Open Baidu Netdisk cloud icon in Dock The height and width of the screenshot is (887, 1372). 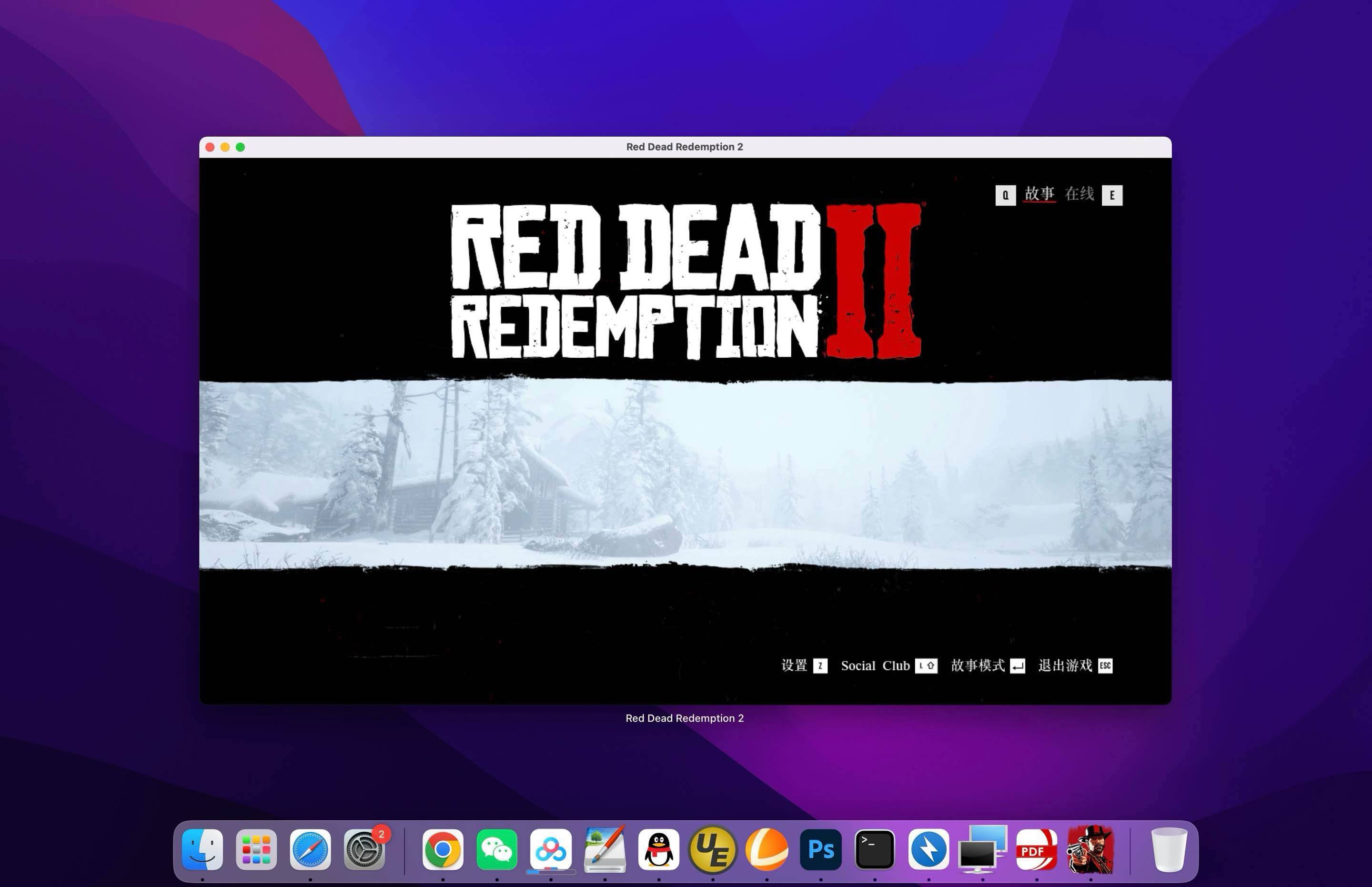tap(551, 849)
